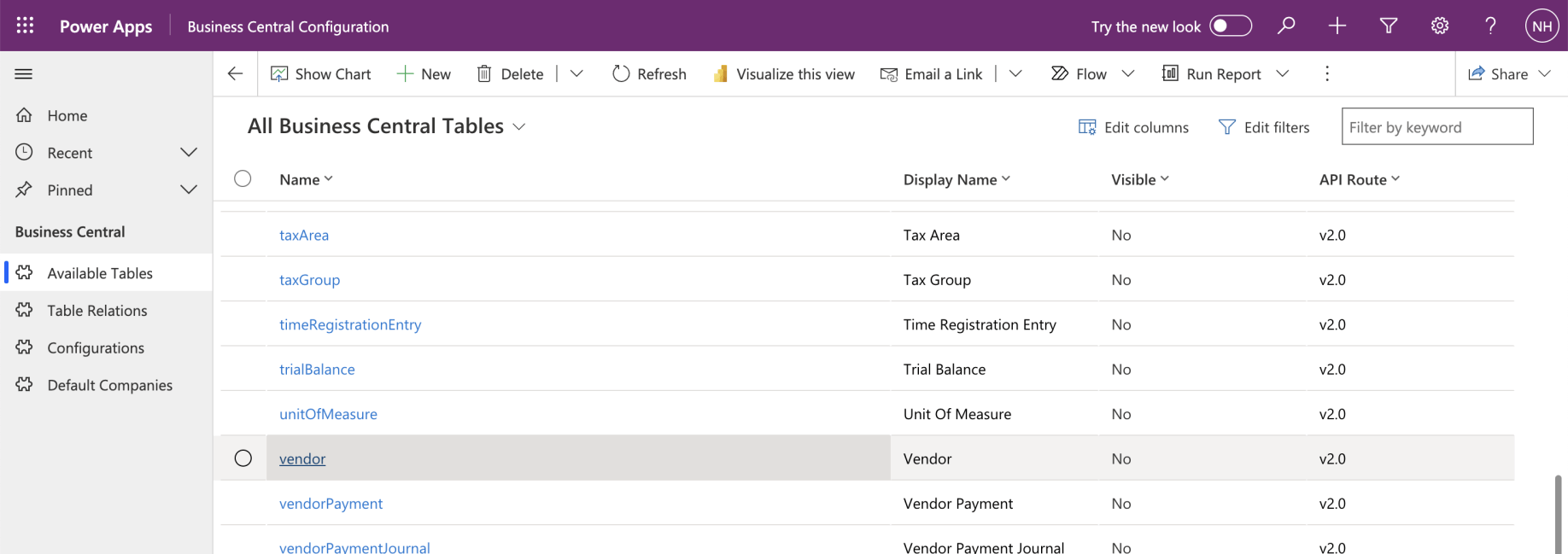Expand the All Business Central Tables view selector

518,127
